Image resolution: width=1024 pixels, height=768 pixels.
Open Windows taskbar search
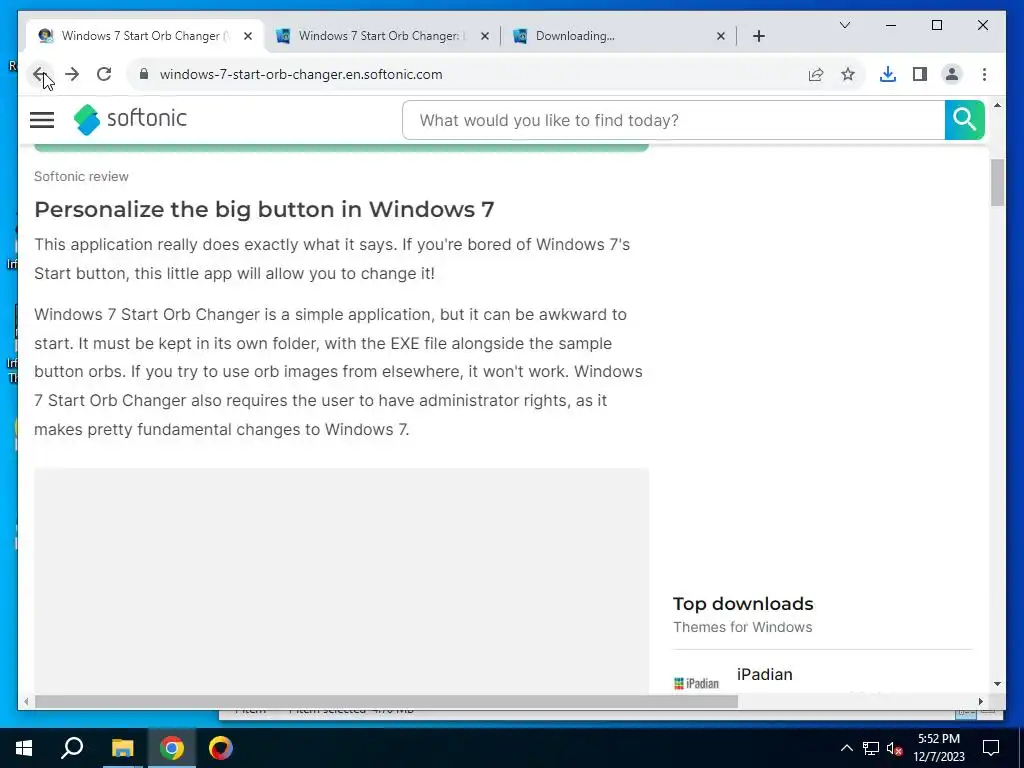click(72, 748)
